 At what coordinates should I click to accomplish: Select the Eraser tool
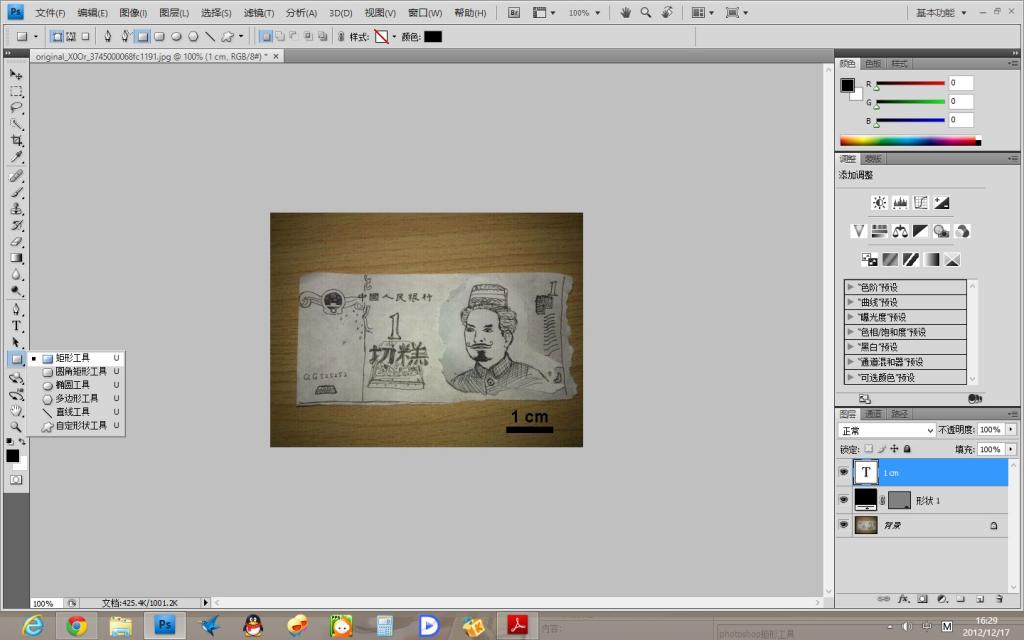(16, 242)
